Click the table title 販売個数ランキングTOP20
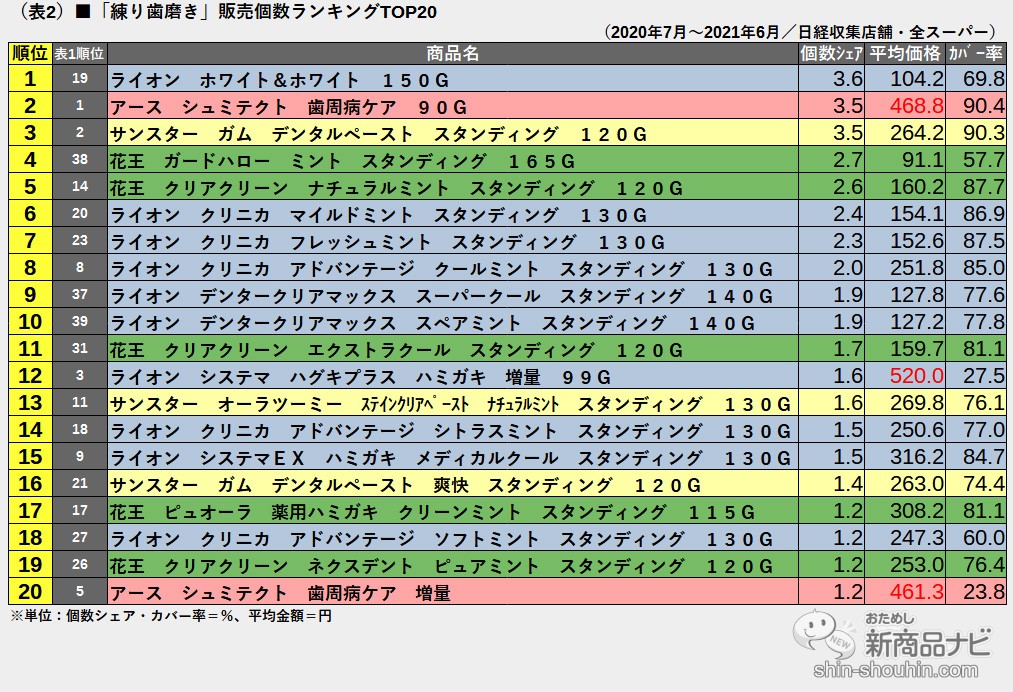The width and height of the screenshot is (1013, 692). tap(328, 12)
